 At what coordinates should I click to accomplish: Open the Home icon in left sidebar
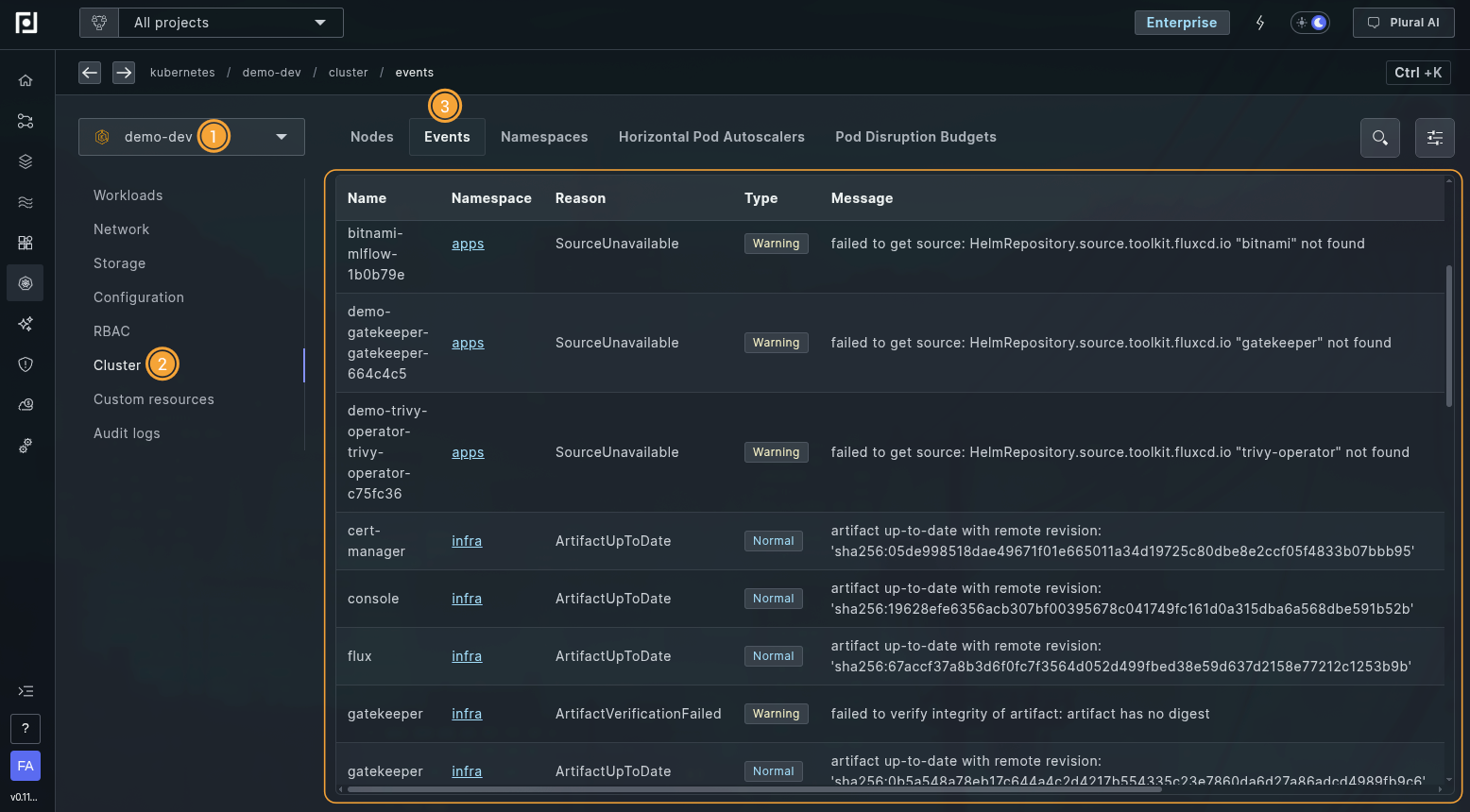tap(26, 81)
